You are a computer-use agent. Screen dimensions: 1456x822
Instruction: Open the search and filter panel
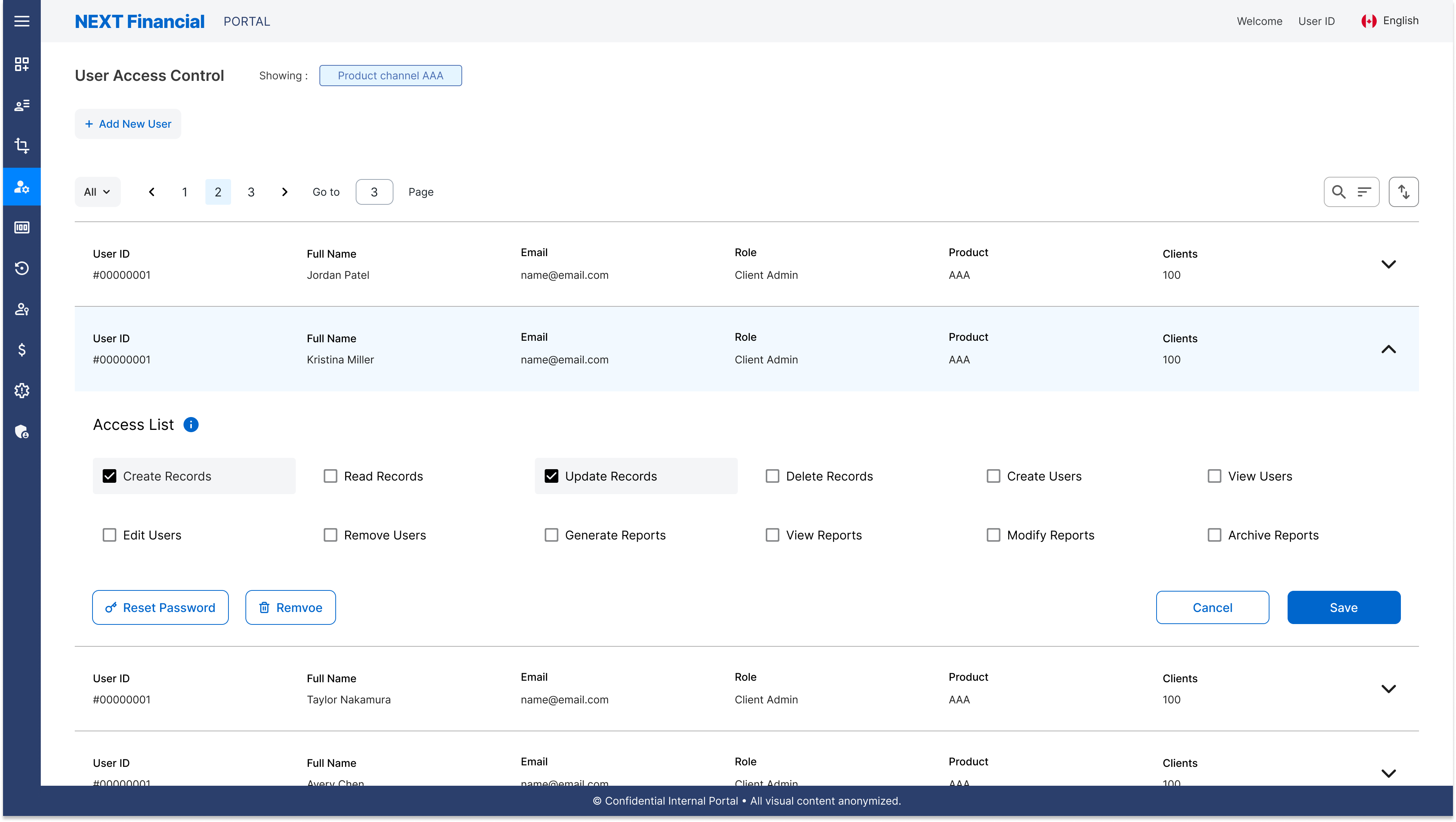tap(1351, 192)
